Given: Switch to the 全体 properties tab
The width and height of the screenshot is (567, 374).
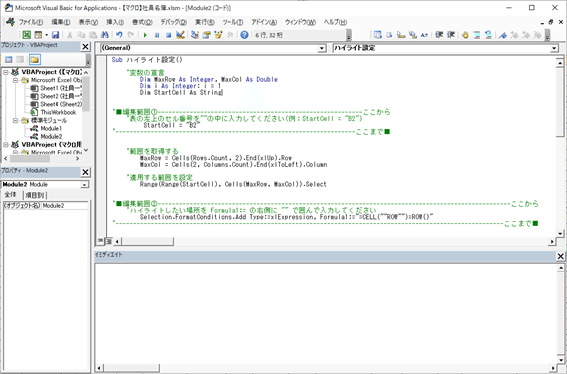Looking at the screenshot, I should [11, 195].
